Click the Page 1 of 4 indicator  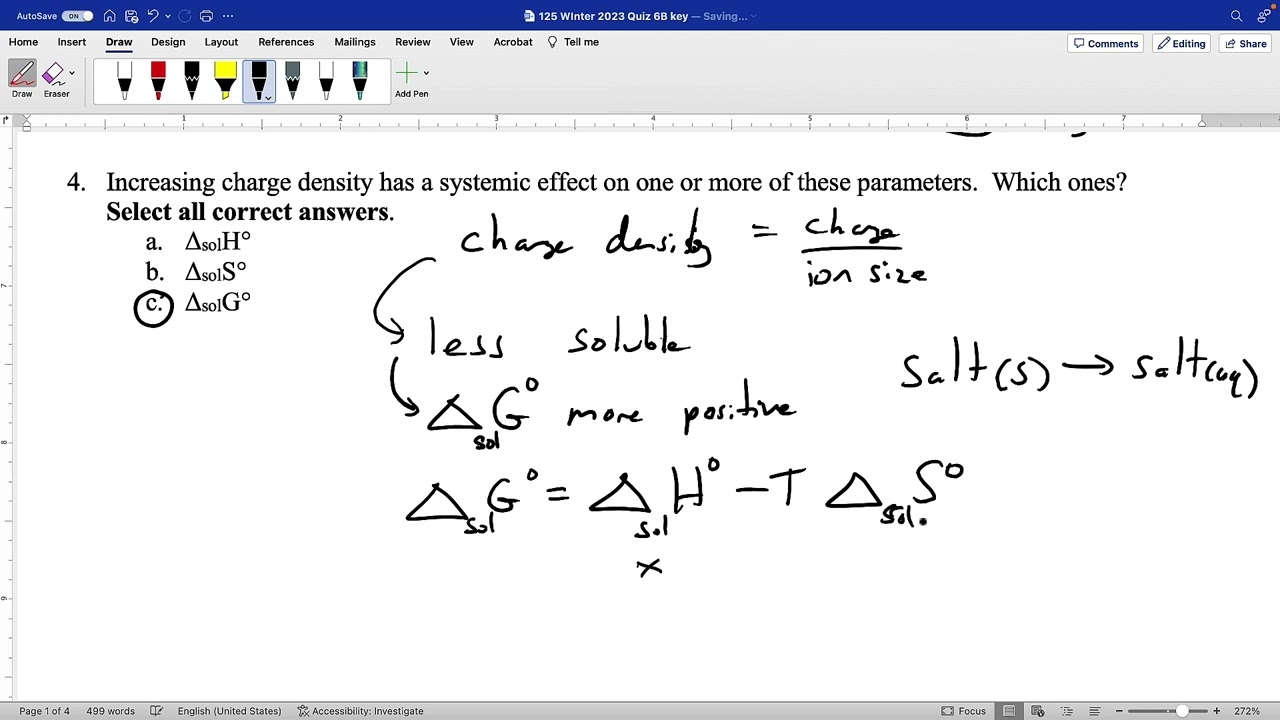tap(44, 711)
